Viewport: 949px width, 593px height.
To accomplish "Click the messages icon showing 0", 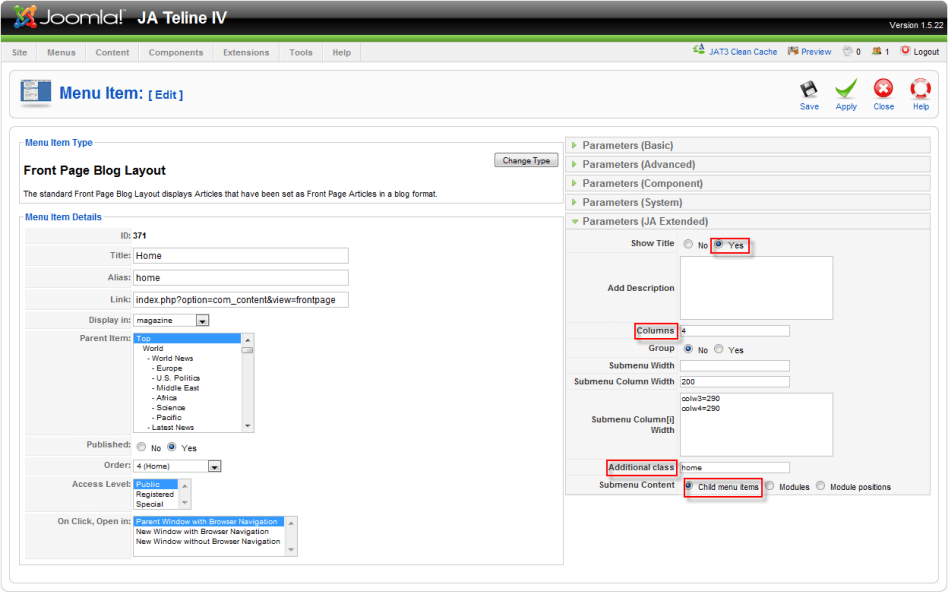I will click(x=847, y=51).
